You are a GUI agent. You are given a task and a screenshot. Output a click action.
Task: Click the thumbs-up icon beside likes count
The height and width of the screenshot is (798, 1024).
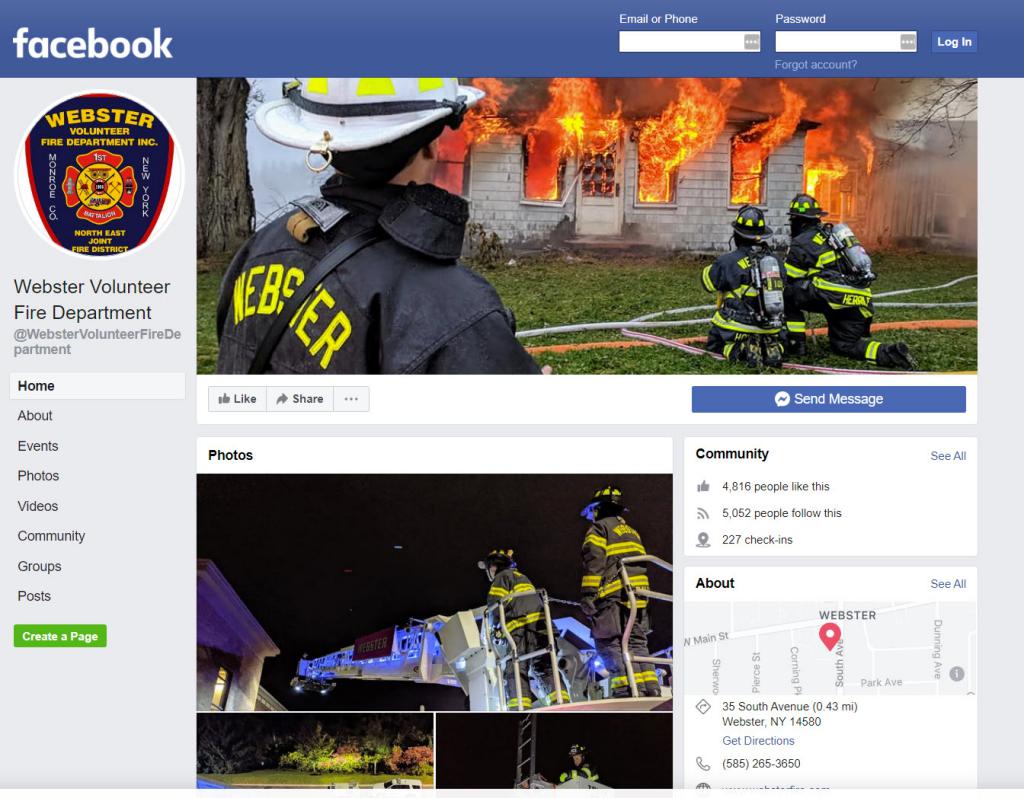click(x=703, y=487)
